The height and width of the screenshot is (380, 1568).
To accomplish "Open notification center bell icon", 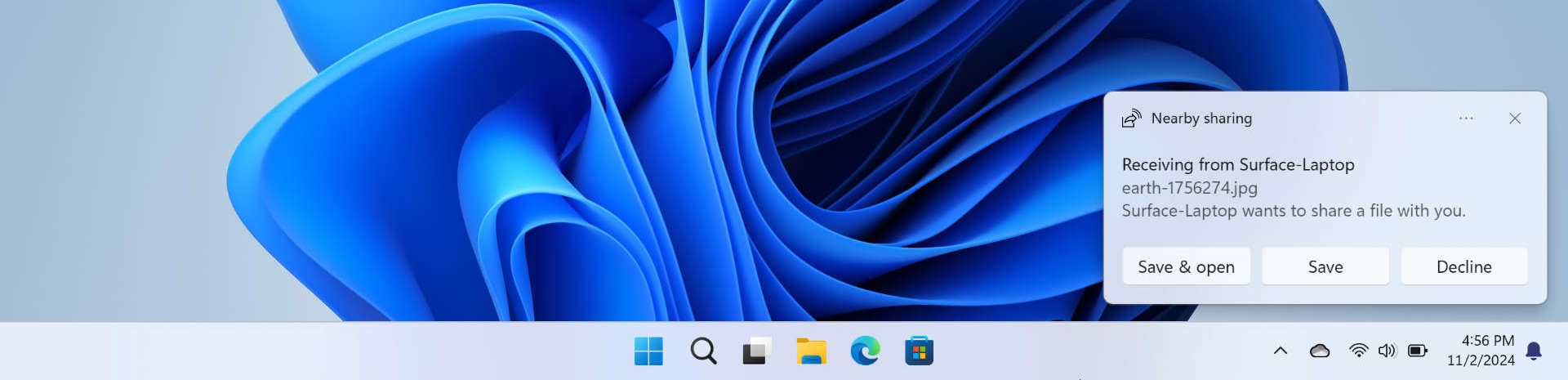I will pyautogui.click(x=1534, y=351).
